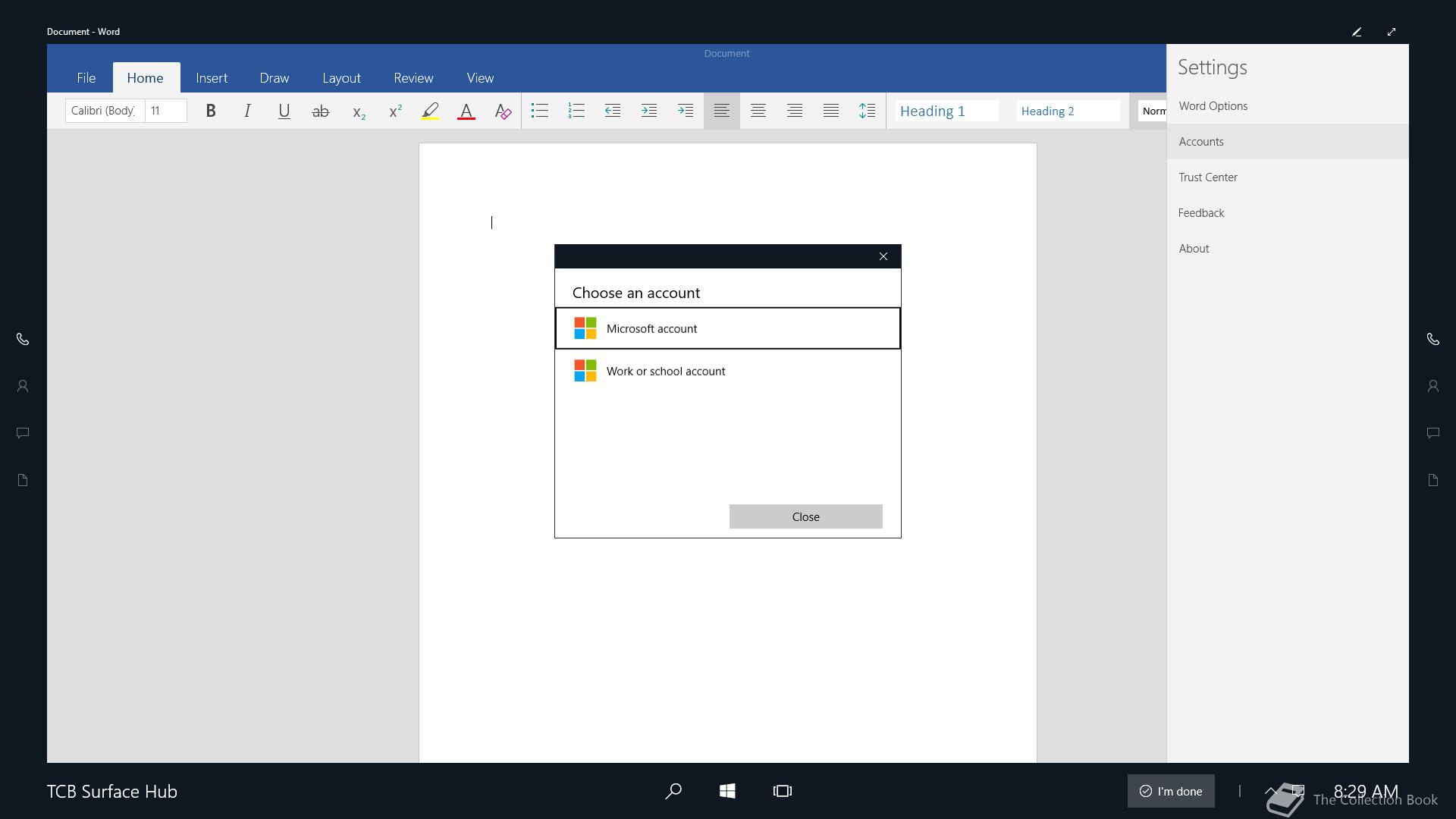
Task: Open Feedback in Settings
Action: (x=1288, y=213)
